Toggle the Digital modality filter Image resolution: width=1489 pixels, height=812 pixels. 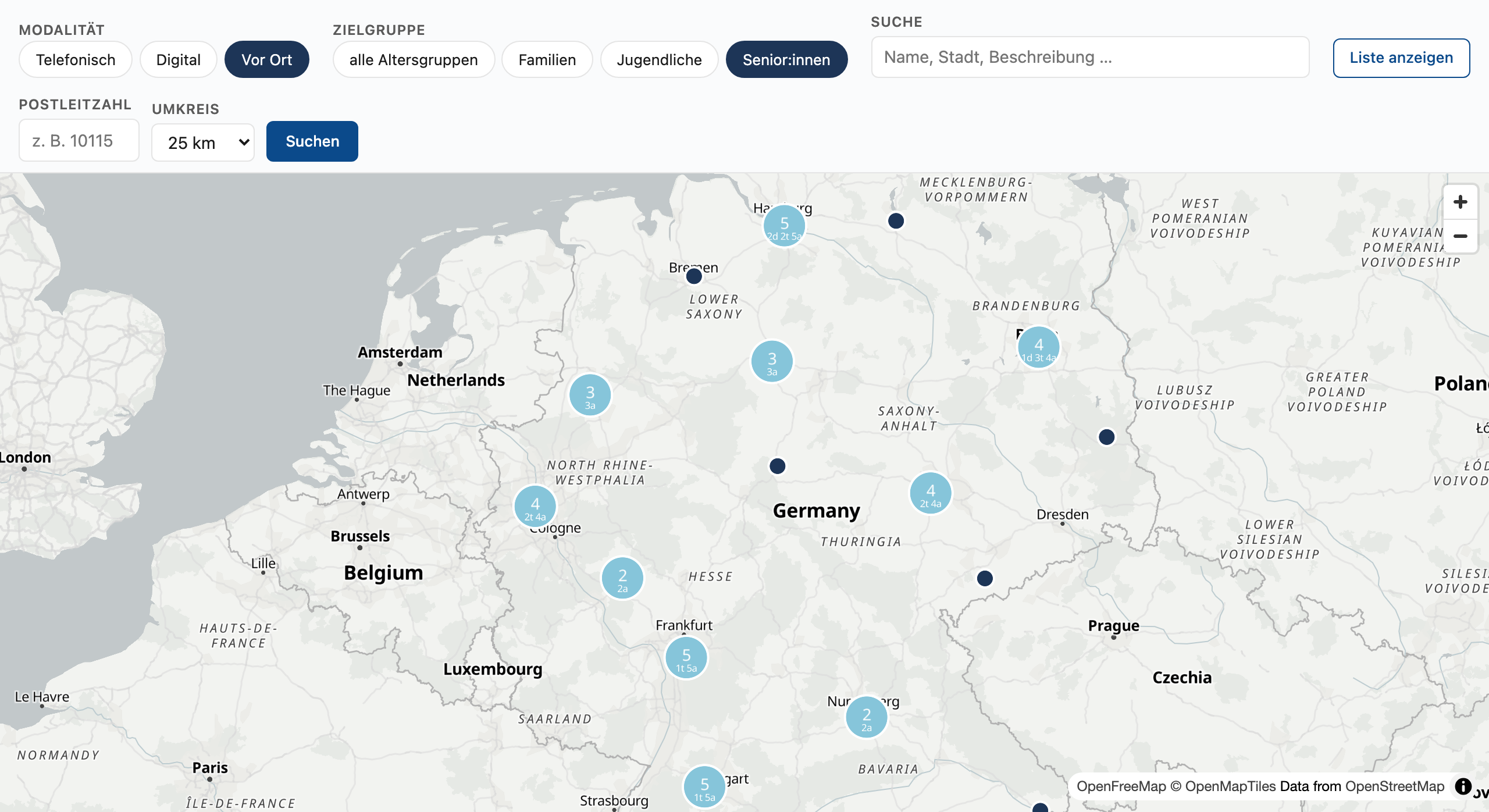tap(179, 59)
